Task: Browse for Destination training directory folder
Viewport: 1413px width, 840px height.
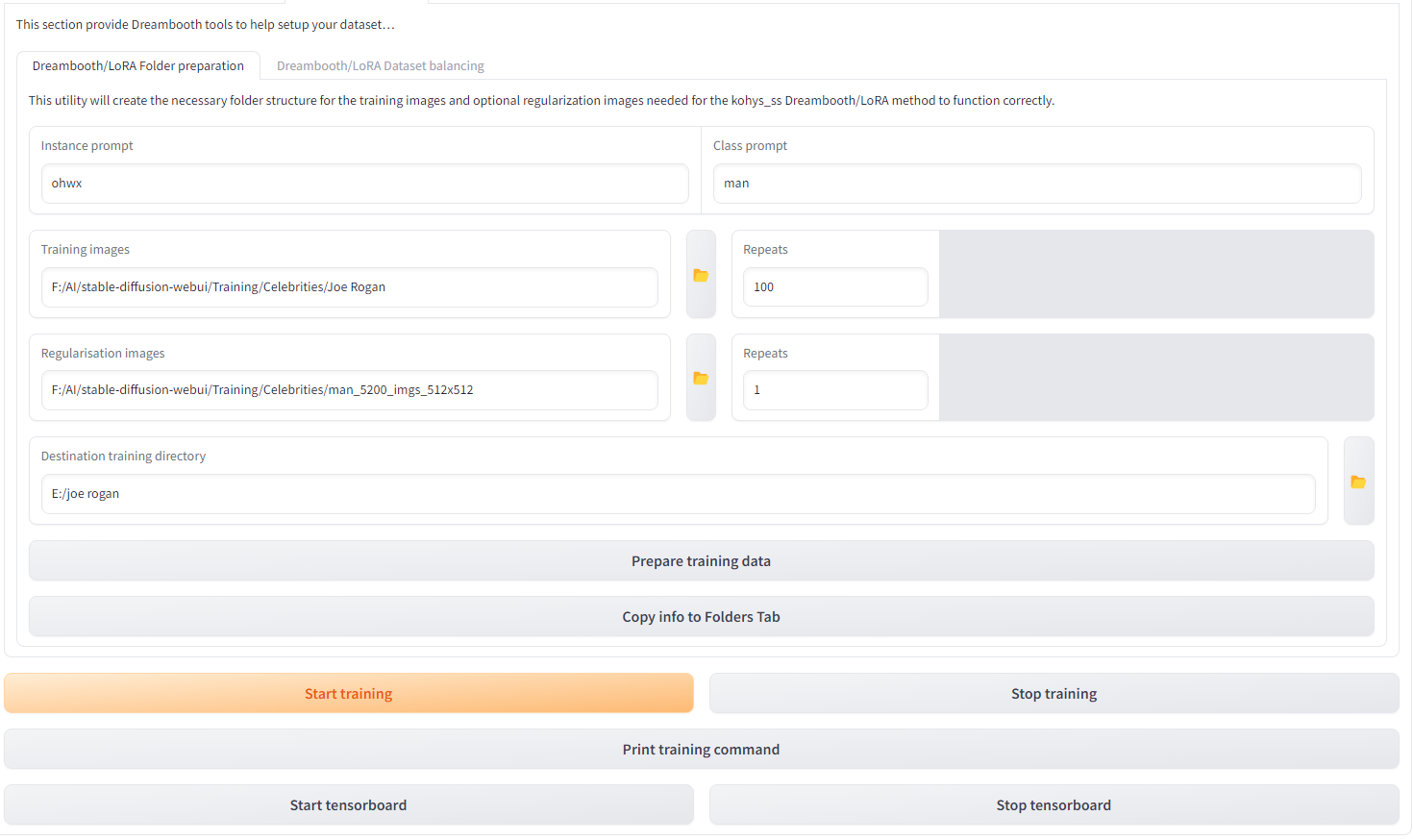Action: tap(1358, 482)
